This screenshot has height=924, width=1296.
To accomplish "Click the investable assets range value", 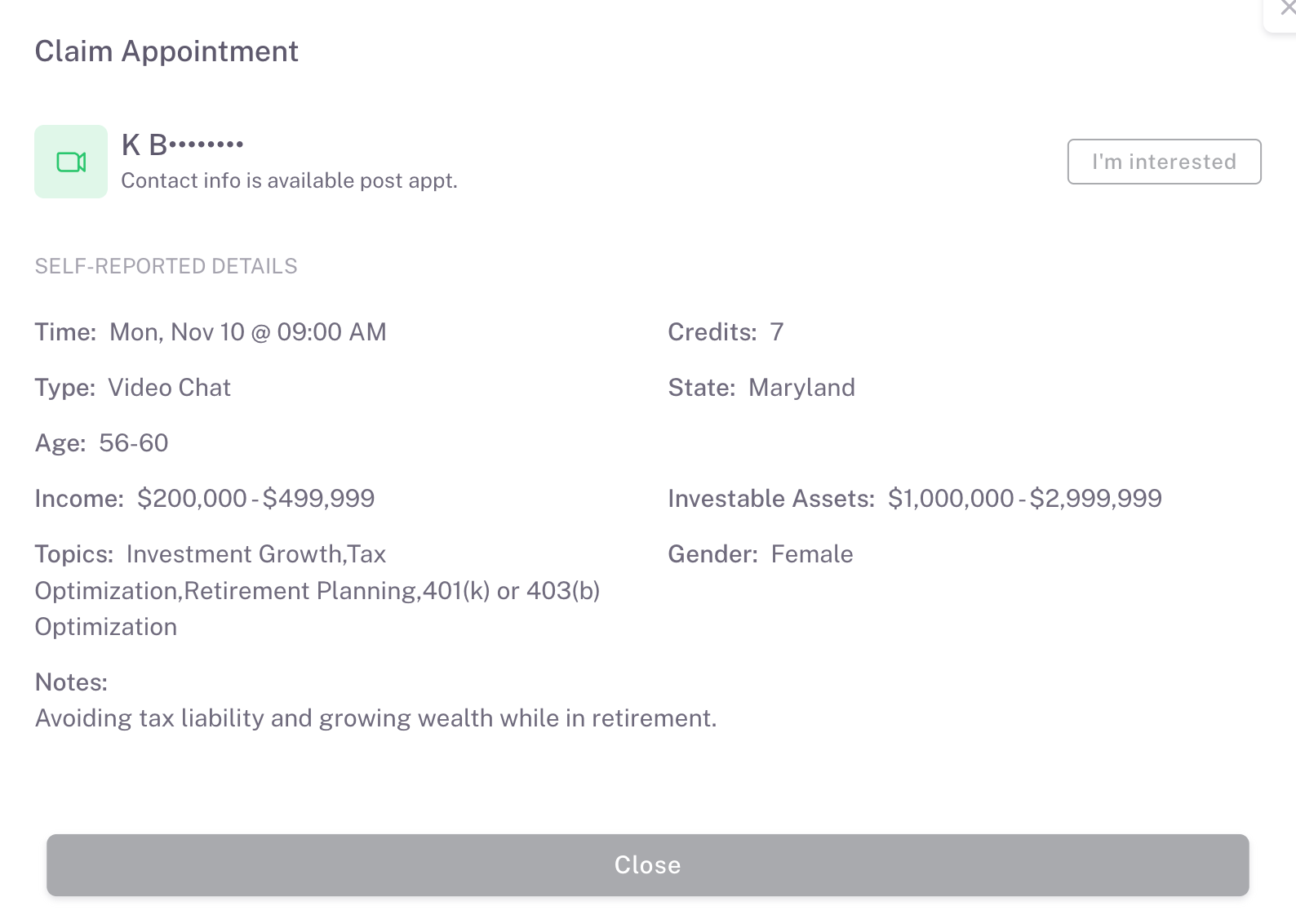I will (x=1024, y=499).
